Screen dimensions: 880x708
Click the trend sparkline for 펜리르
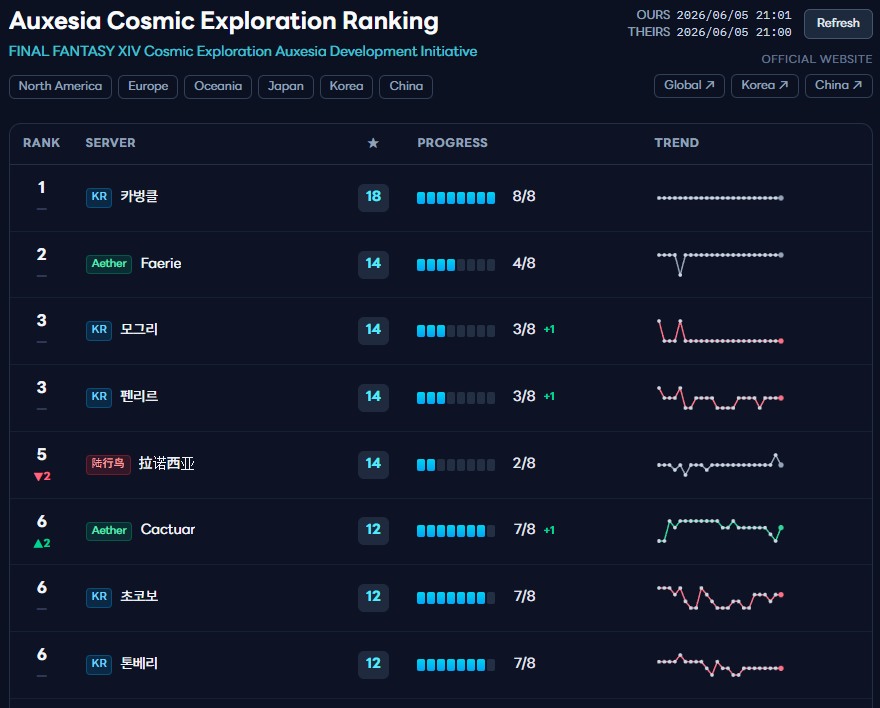[x=720, y=397]
